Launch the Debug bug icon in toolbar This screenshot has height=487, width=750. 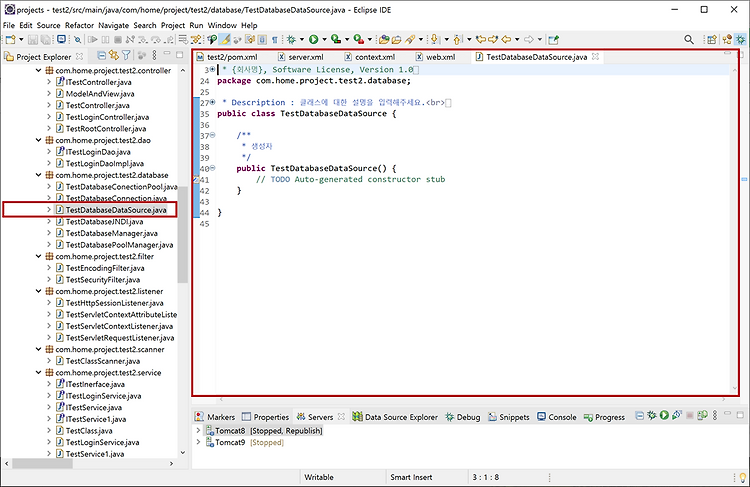(x=291, y=40)
